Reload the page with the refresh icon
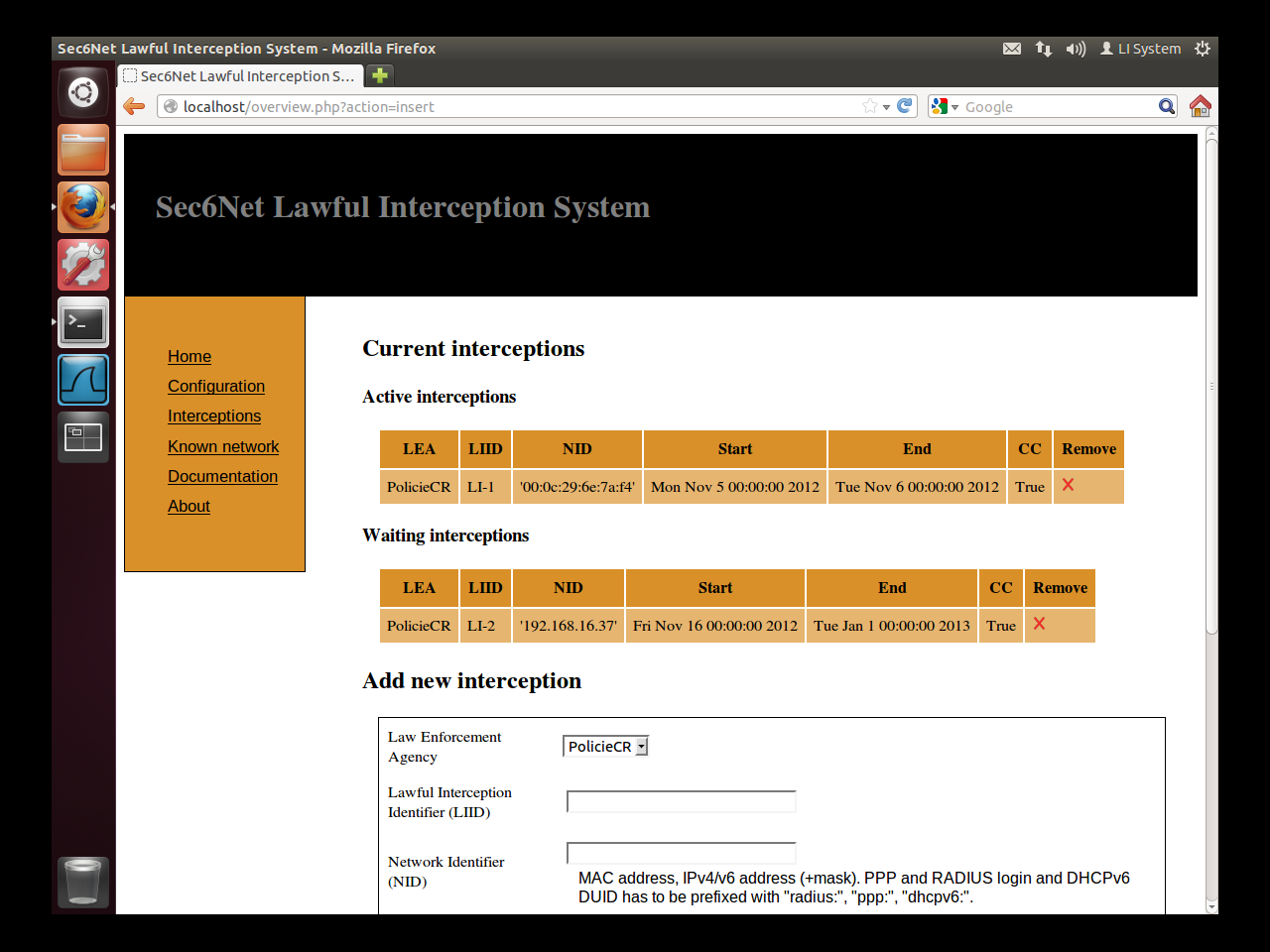 905,106
